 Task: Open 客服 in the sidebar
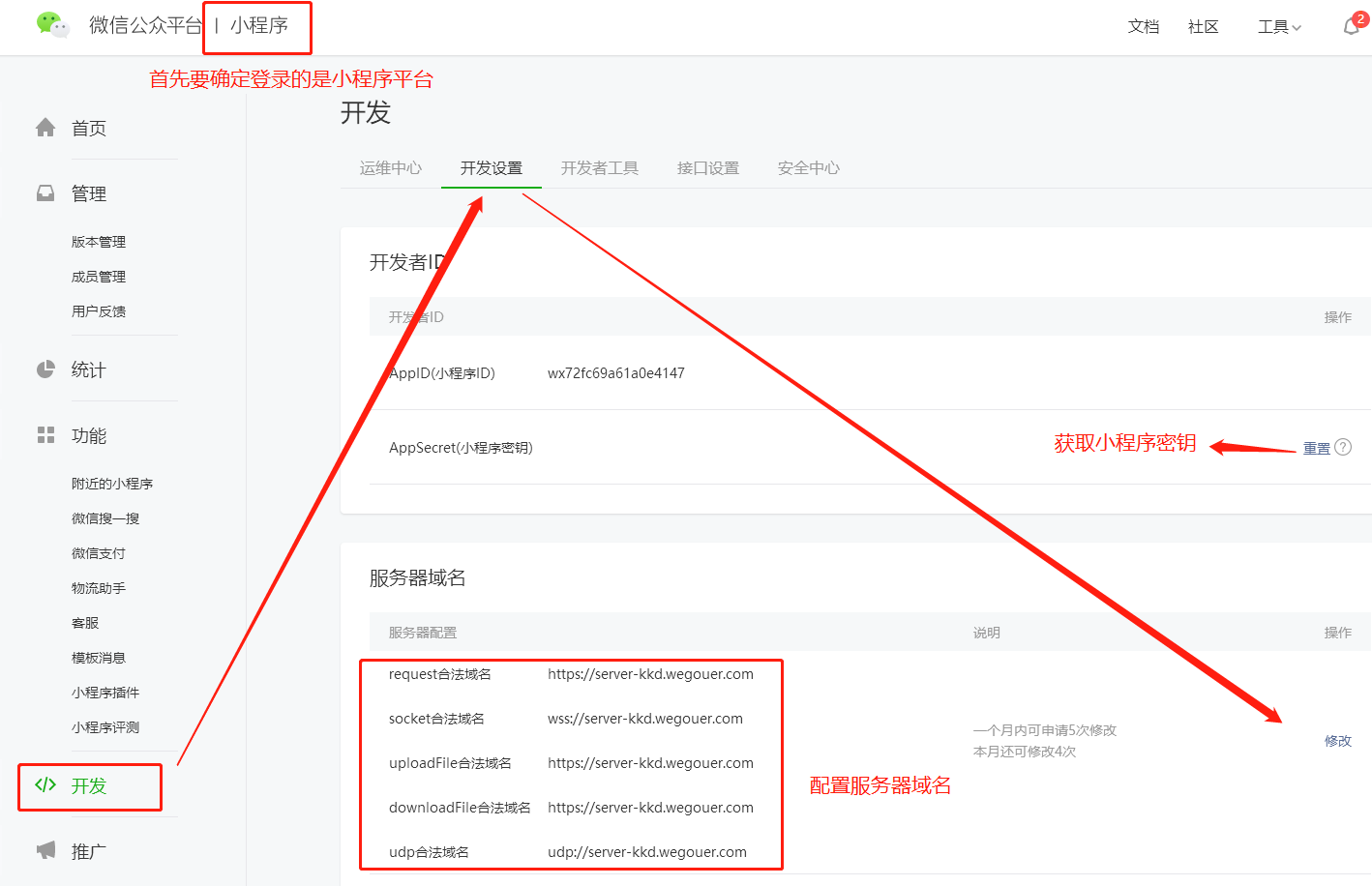click(x=85, y=623)
